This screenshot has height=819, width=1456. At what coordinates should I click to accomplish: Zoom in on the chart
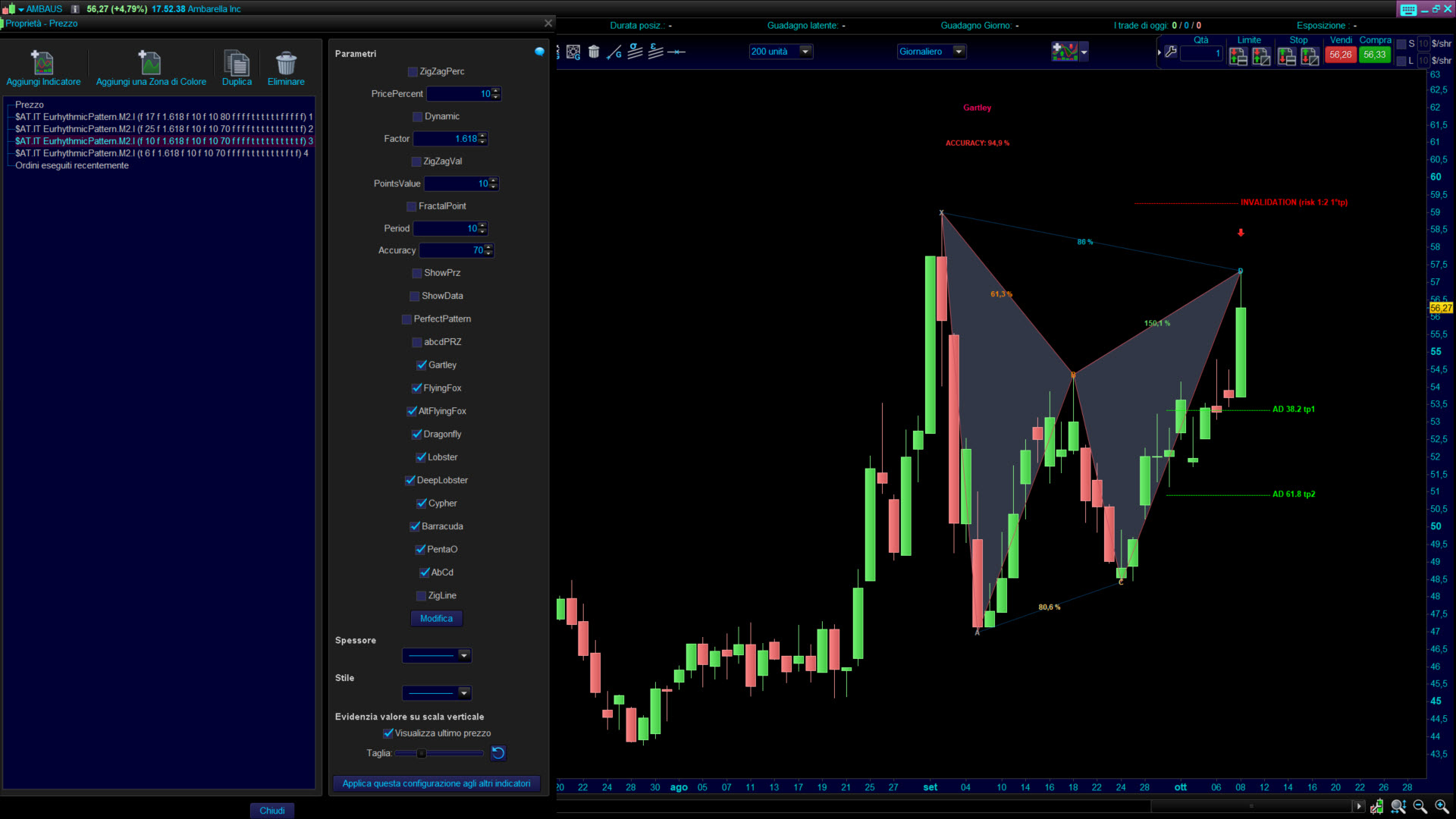[x=1442, y=807]
